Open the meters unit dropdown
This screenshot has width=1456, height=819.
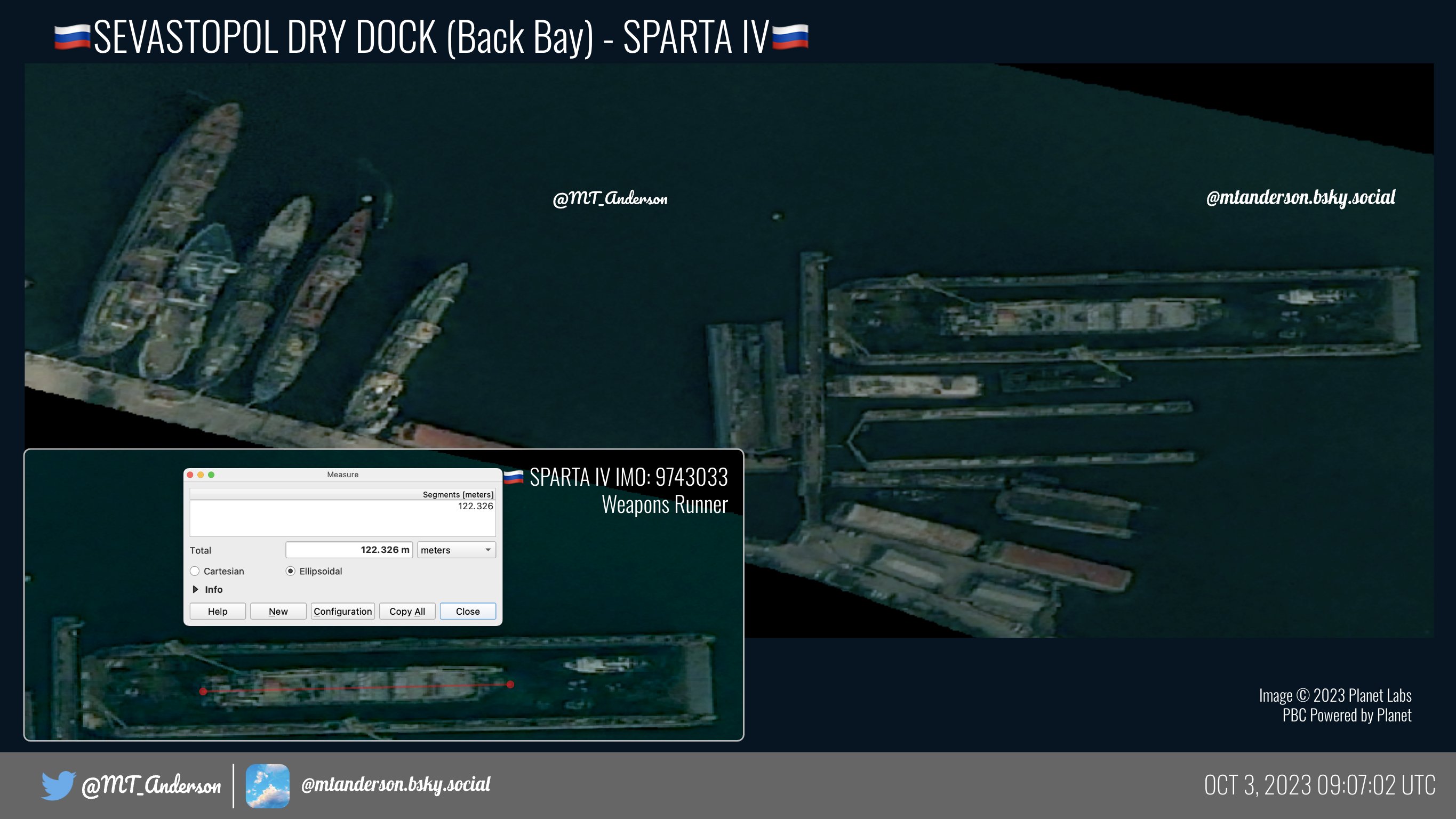[x=456, y=550]
